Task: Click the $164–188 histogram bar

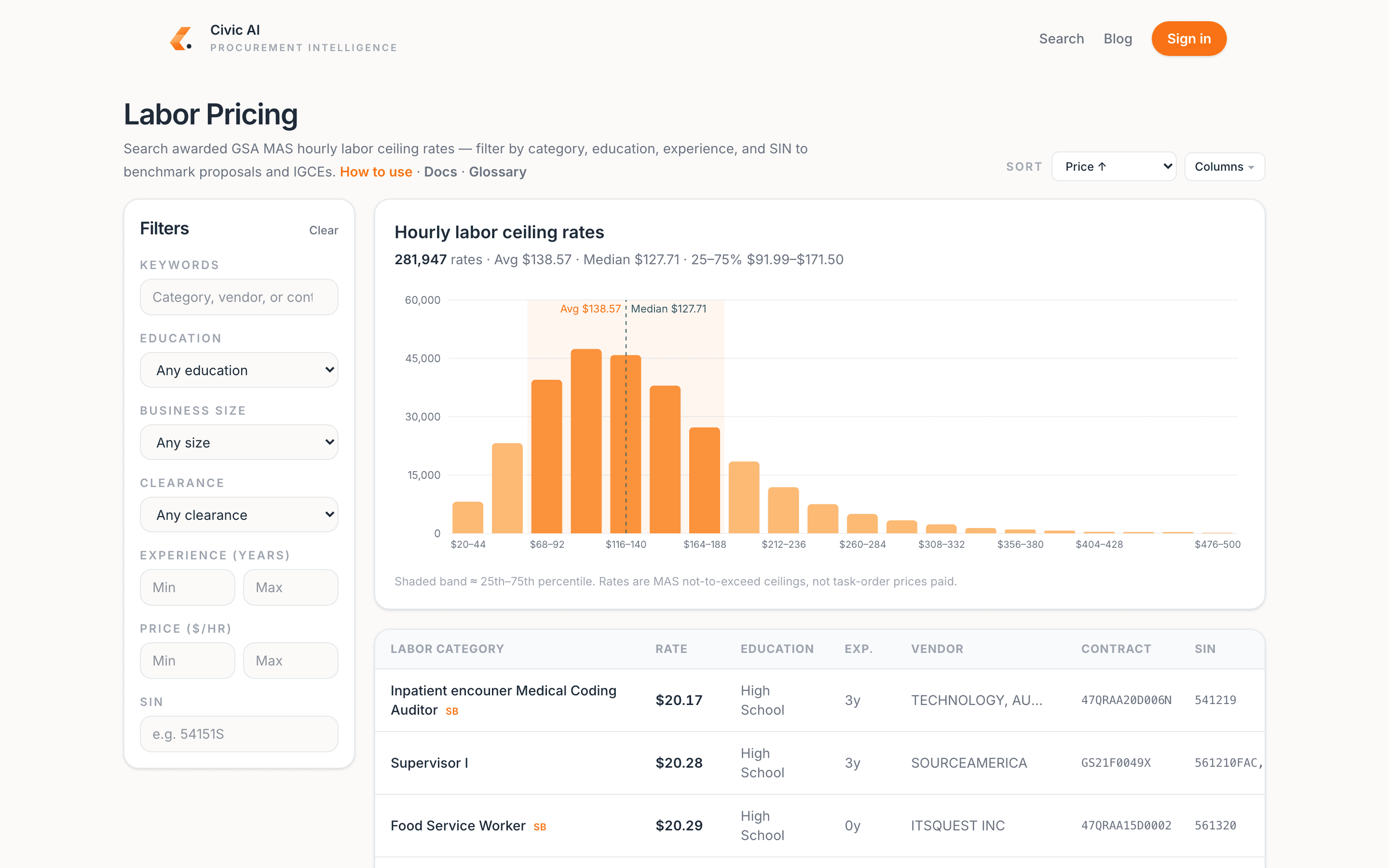Action: tap(704, 480)
